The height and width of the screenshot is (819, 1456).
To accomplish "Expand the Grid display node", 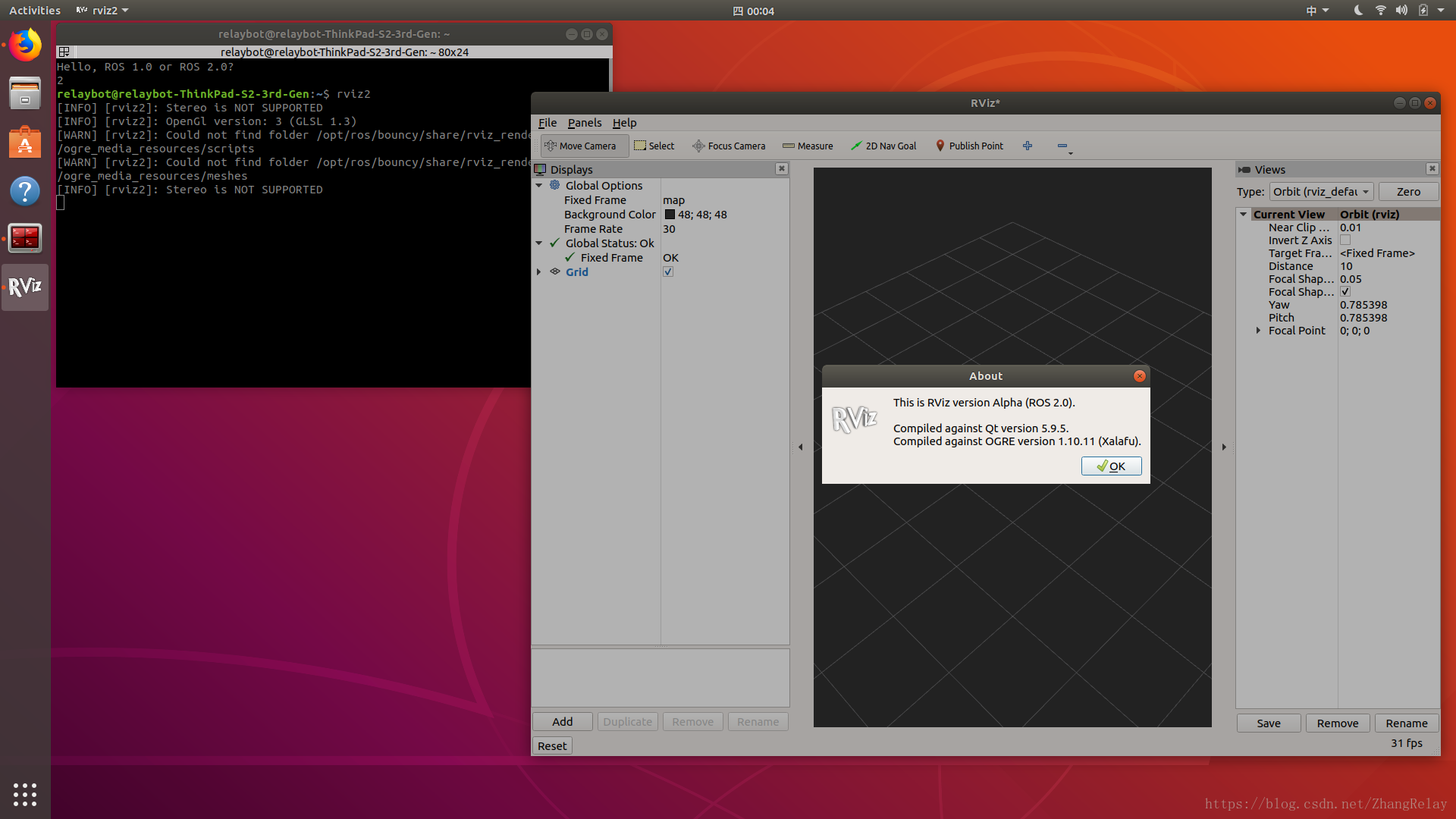I will click(x=539, y=271).
